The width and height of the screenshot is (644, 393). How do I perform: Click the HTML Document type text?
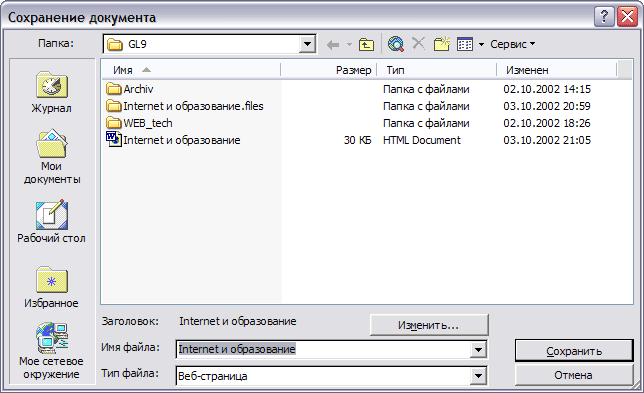point(422,140)
